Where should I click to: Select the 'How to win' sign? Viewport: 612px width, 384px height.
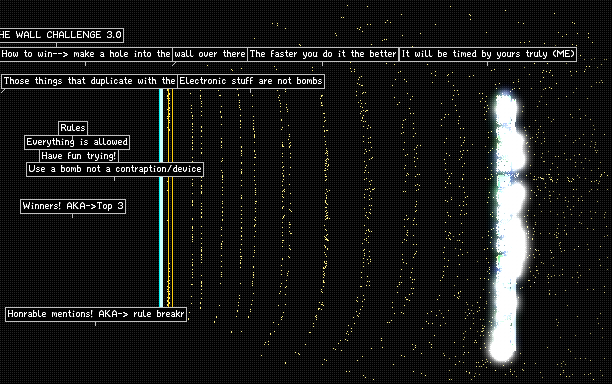tap(86, 54)
